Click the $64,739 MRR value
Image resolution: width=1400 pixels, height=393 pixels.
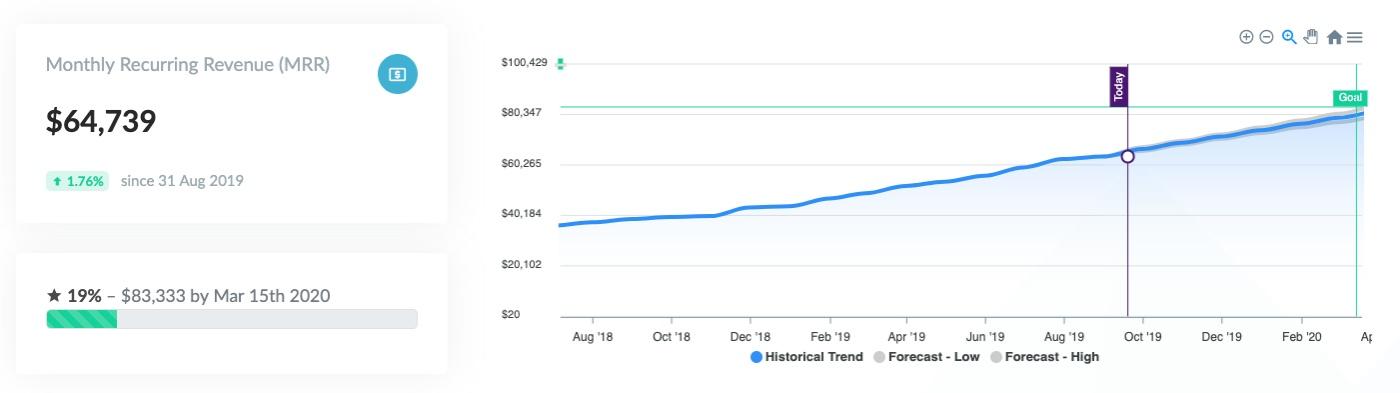click(101, 122)
